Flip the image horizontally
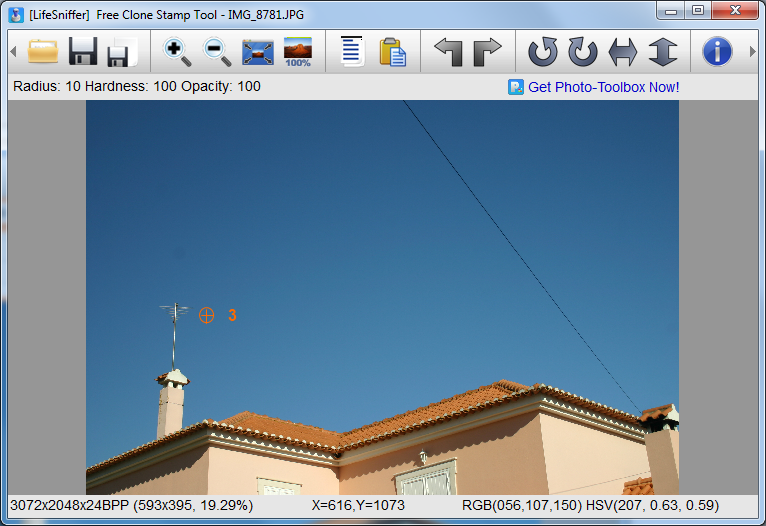This screenshot has height=526, width=766. coord(623,52)
